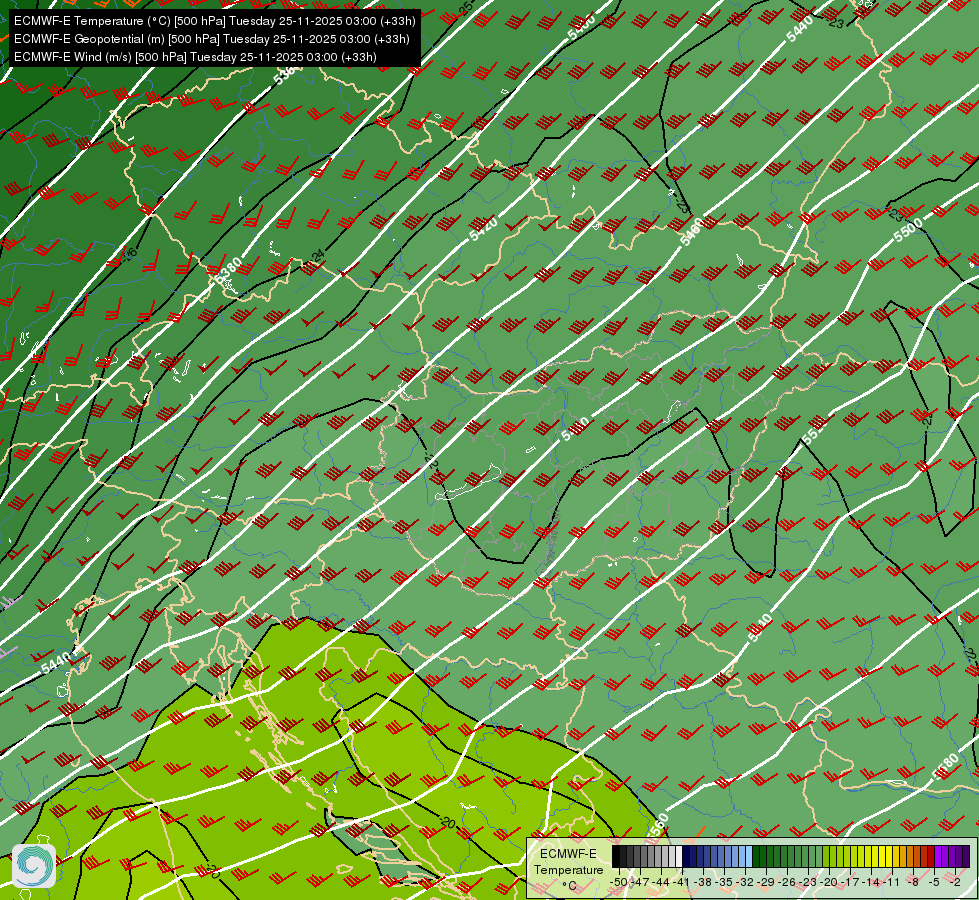Image resolution: width=979 pixels, height=900 pixels.
Task: Click the -26 colorbar tick label
Action: click(x=787, y=882)
